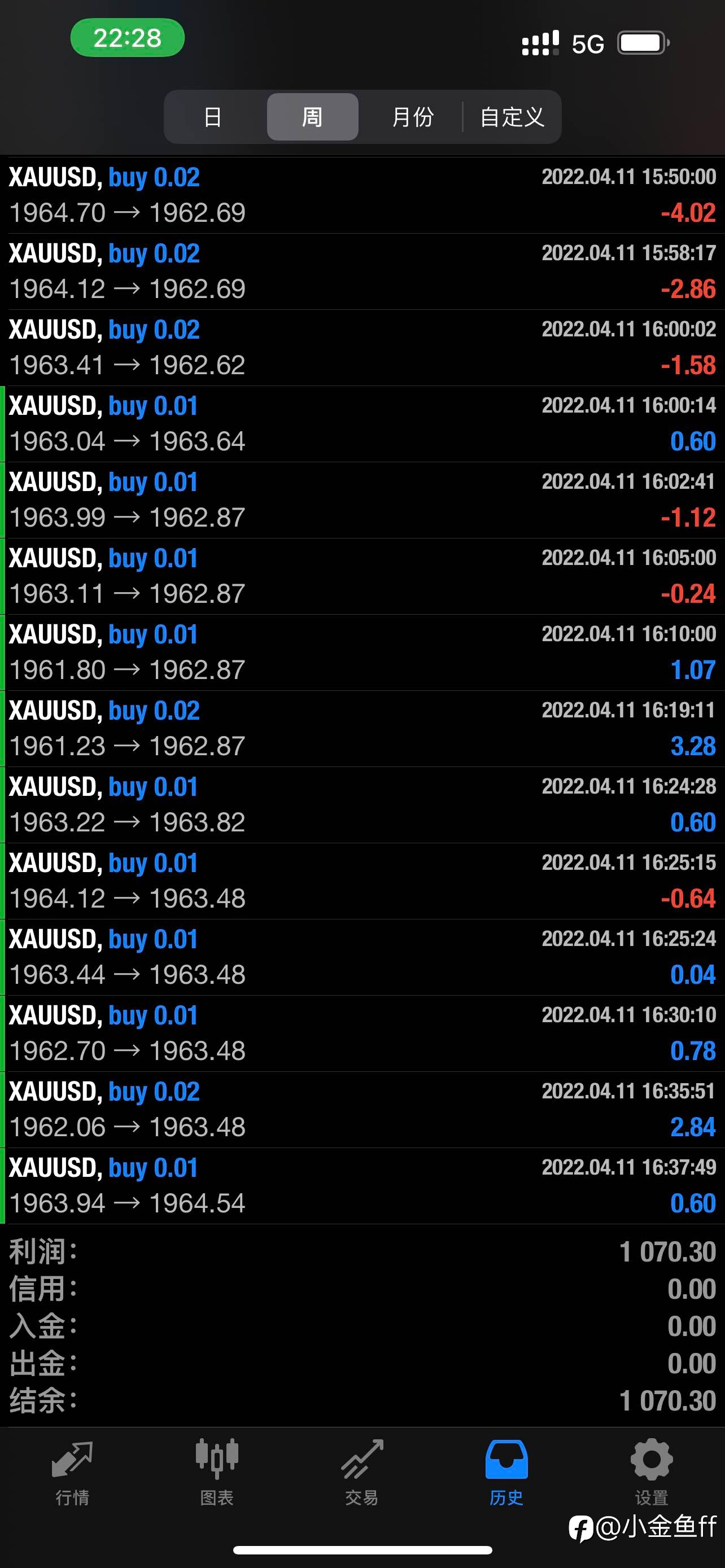725x1568 pixels.
Task: Open the trade closed at 16:19:11
Action: [362, 729]
